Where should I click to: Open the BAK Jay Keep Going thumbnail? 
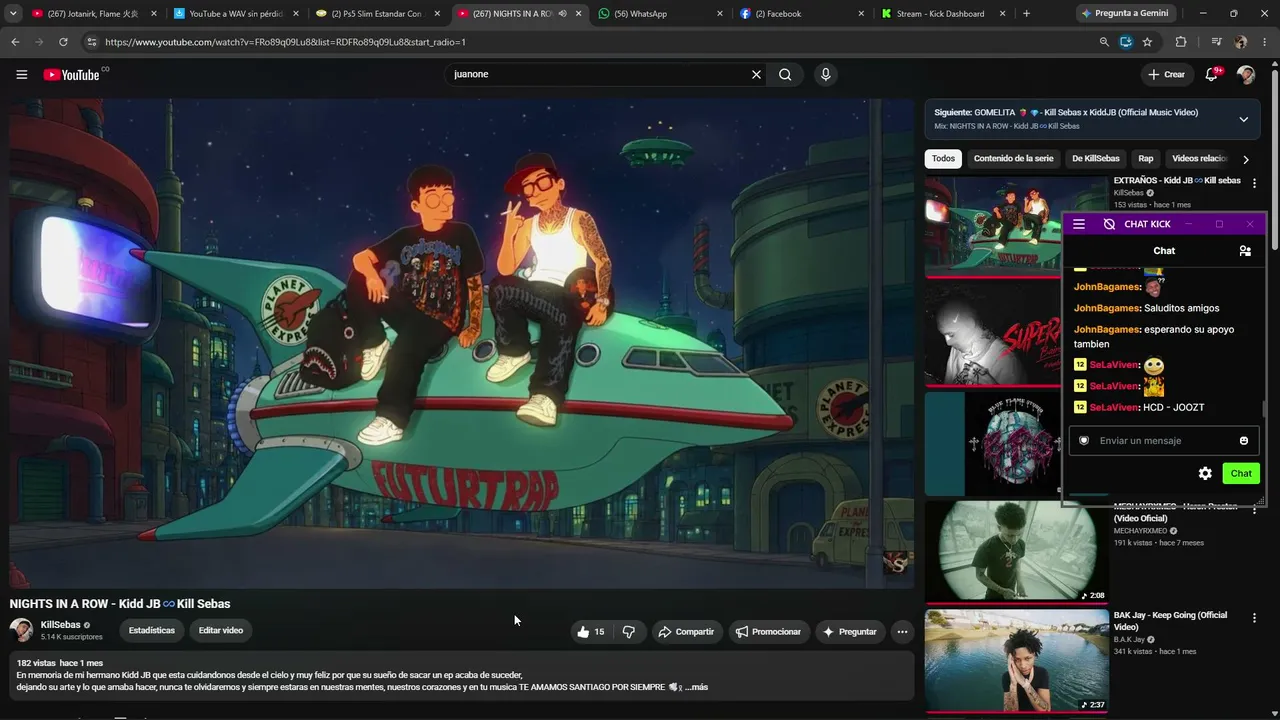[x=1016, y=661]
